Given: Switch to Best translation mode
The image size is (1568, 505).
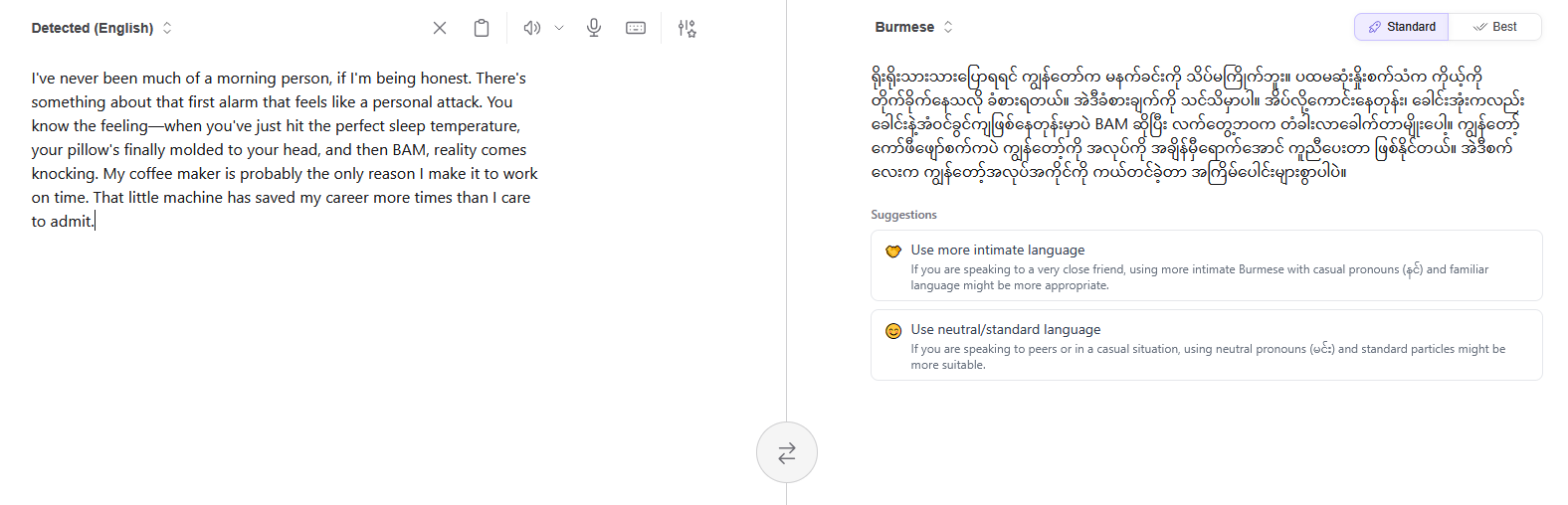Looking at the screenshot, I should click(x=1494, y=27).
